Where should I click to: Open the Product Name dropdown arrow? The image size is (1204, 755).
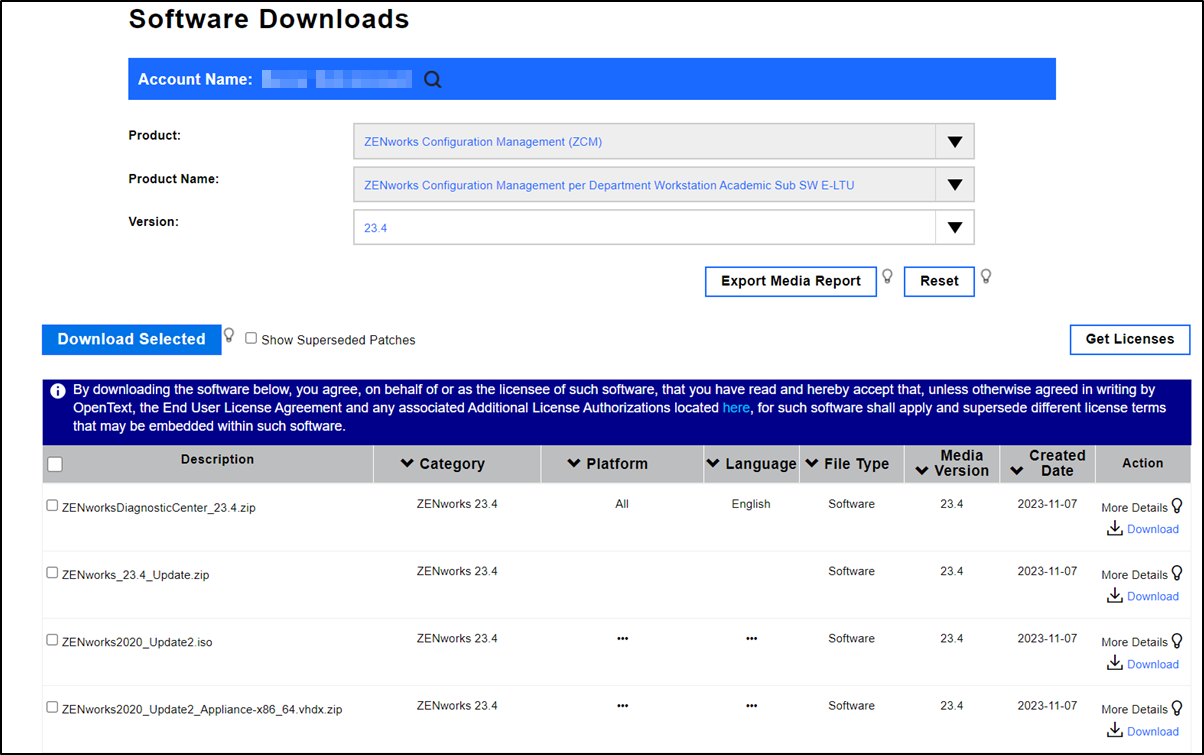click(955, 185)
